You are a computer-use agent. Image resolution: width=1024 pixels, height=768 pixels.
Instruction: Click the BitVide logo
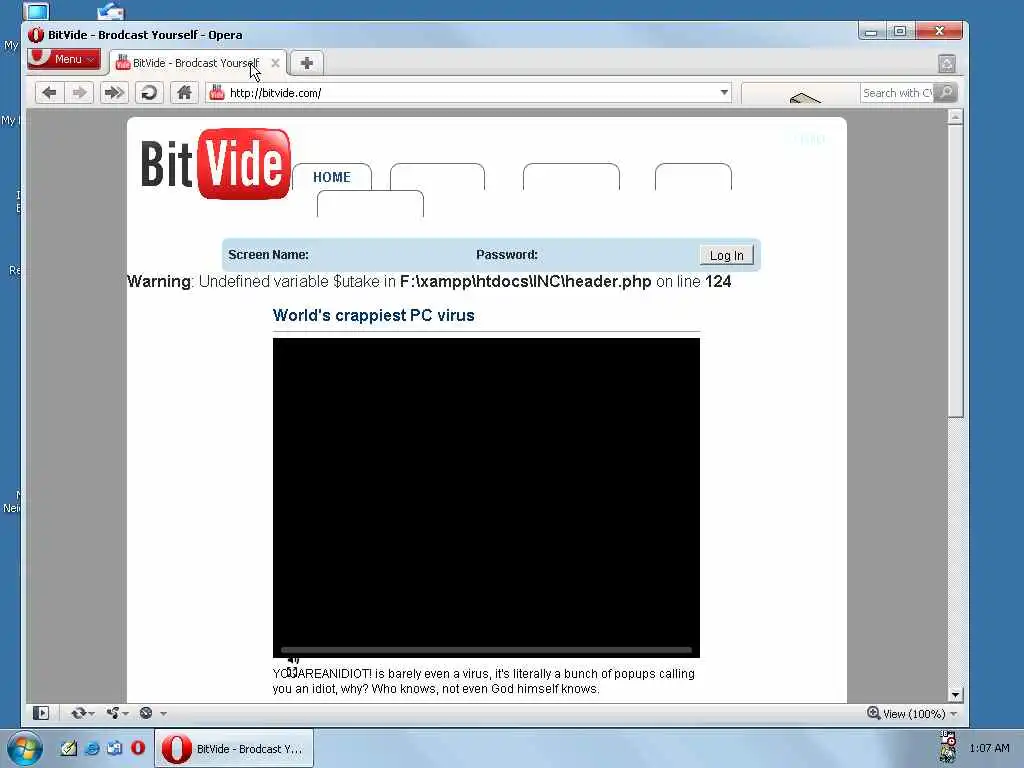pyautogui.click(x=216, y=164)
